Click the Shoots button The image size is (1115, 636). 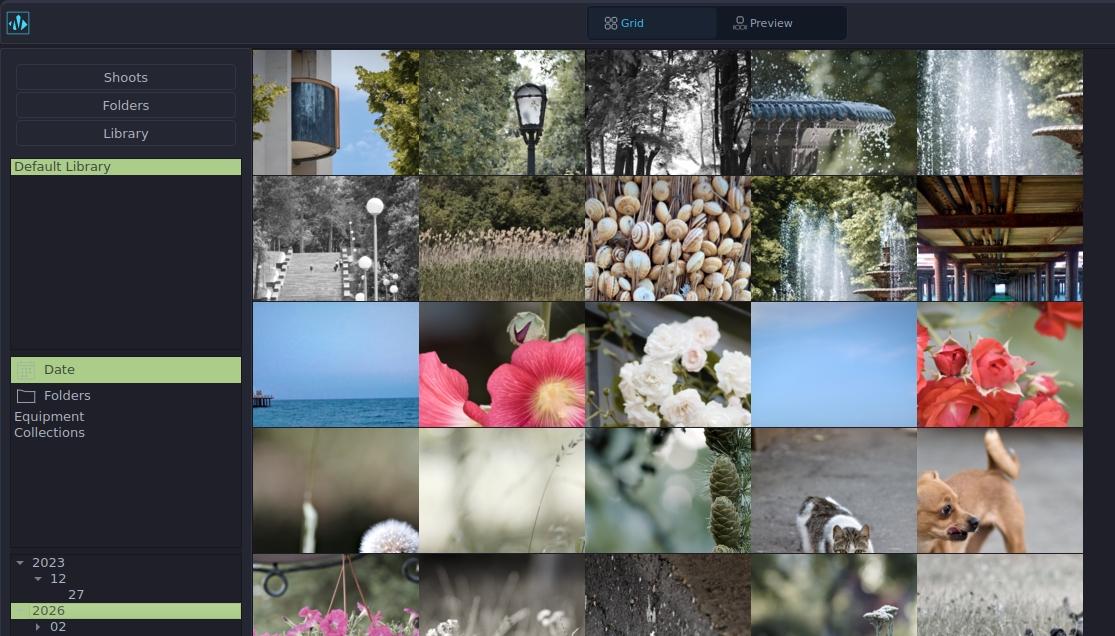tap(126, 78)
